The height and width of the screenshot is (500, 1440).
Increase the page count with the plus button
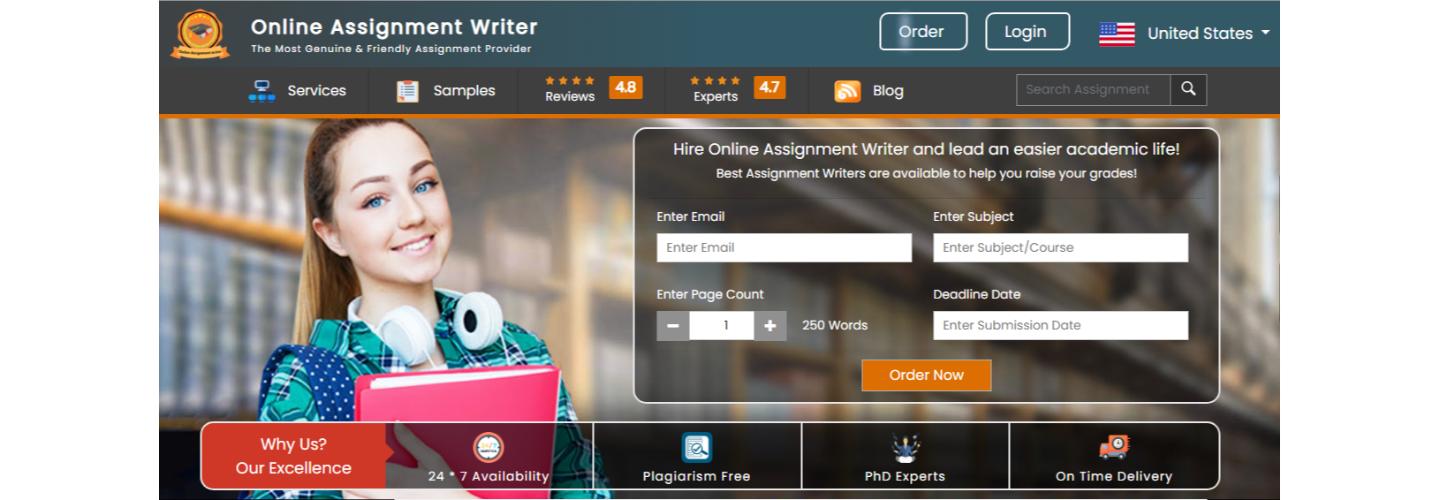(x=770, y=326)
